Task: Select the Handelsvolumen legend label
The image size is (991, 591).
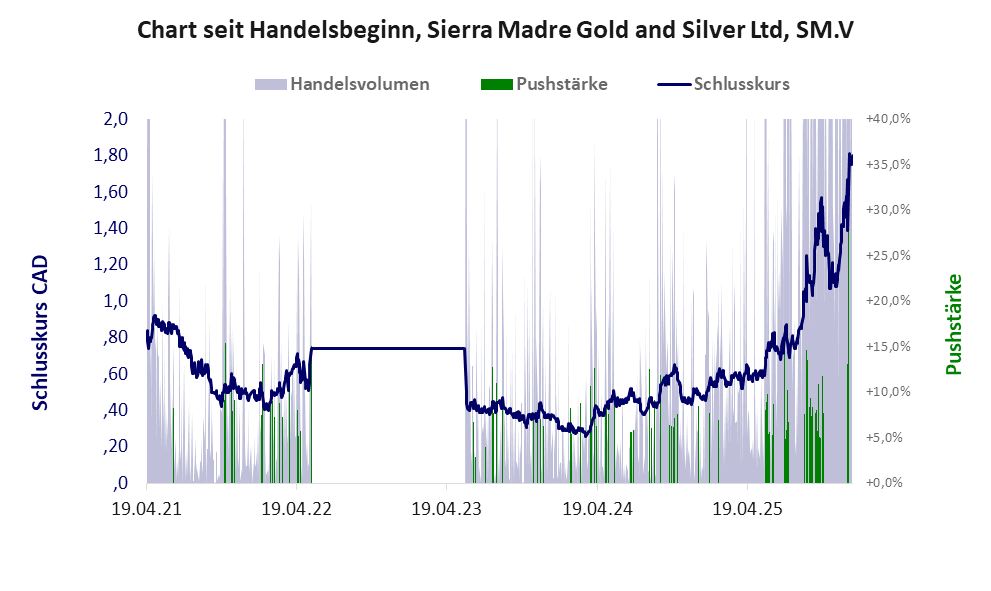Action: [359, 84]
